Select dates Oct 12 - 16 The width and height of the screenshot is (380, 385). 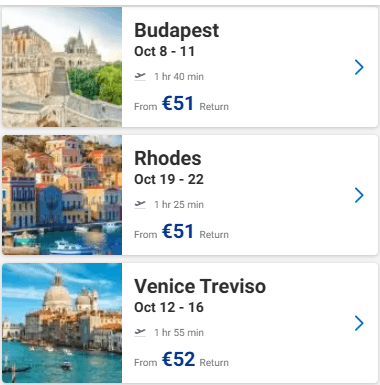click(169, 307)
